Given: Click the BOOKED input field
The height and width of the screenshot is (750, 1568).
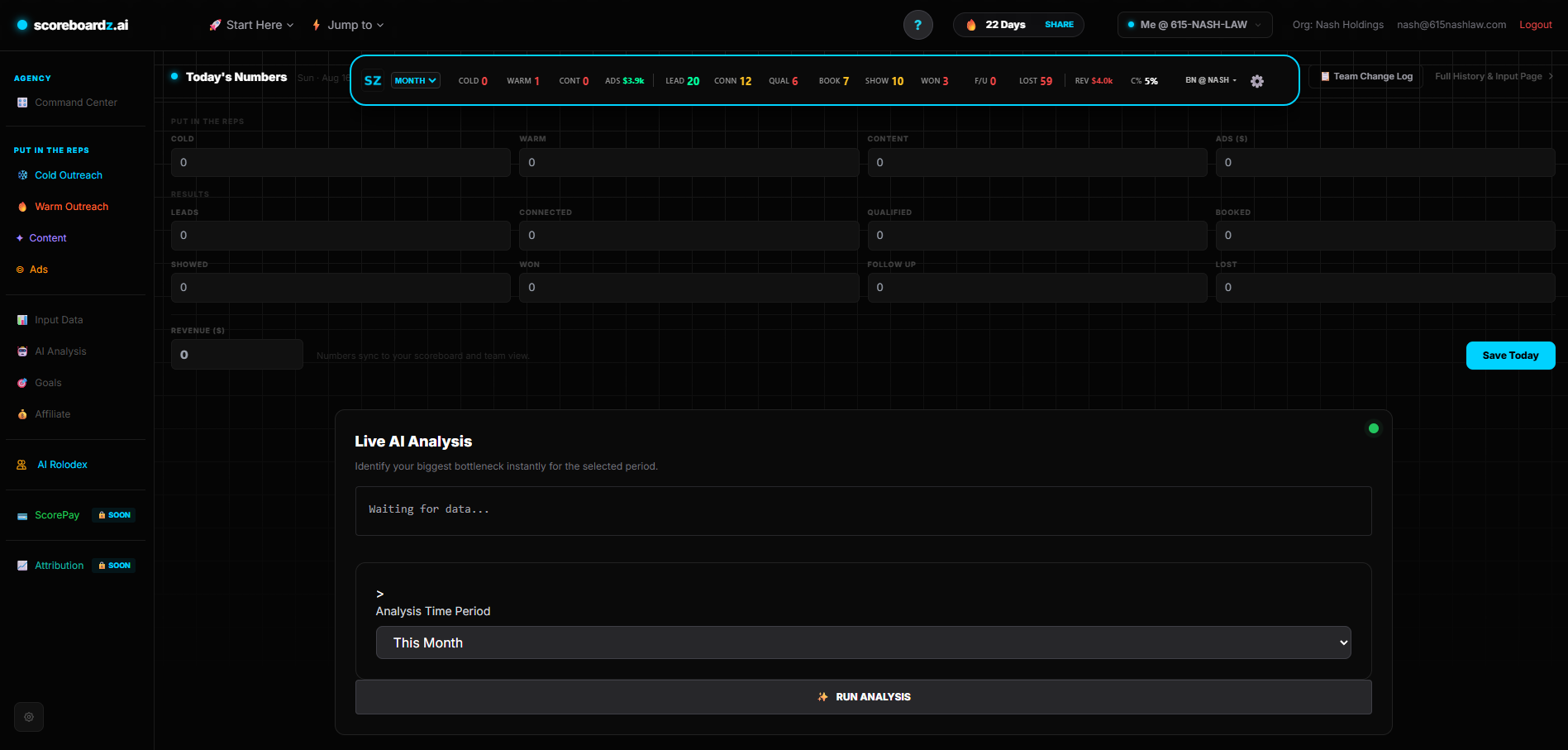Looking at the screenshot, I should tap(1385, 236).
